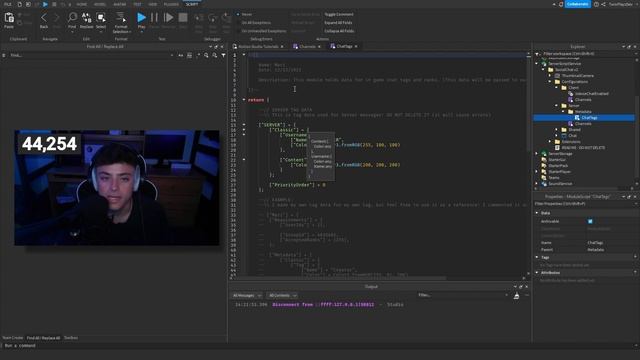The height and width of the screenshot is (360, 640).
Task: Click the Paste clipboard icon
Action: tap(9, 18)
